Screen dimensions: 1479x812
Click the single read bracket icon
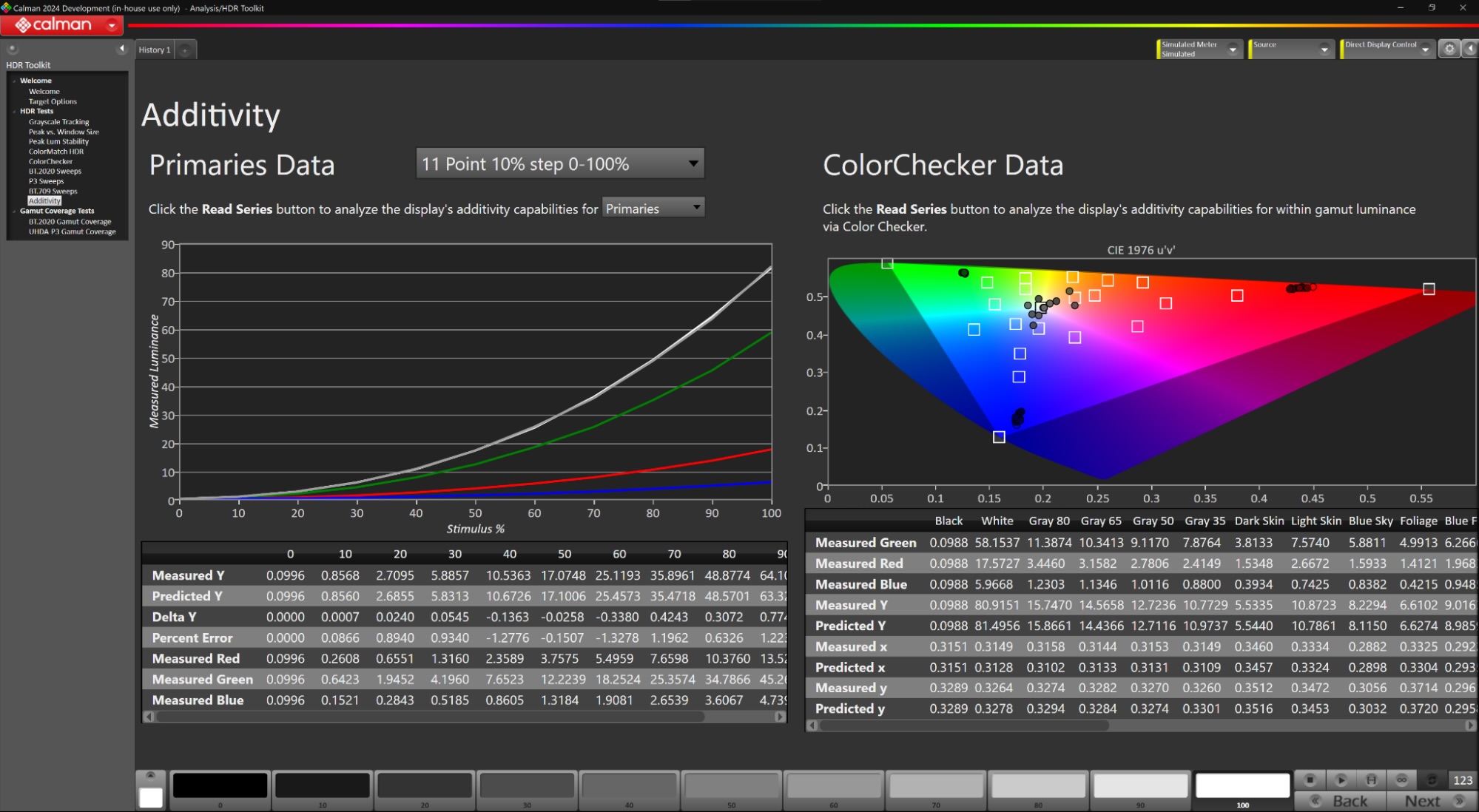(1371, 779)
